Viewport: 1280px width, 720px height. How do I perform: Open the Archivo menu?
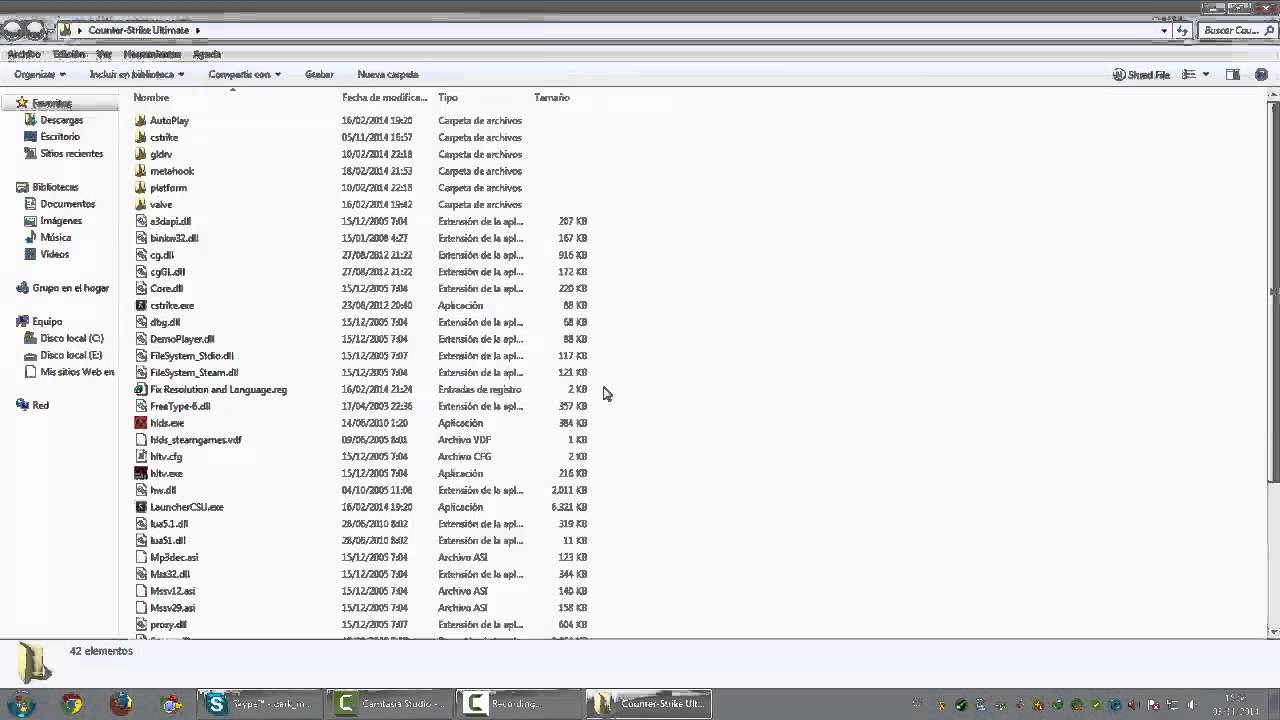(x=24, y=54)
